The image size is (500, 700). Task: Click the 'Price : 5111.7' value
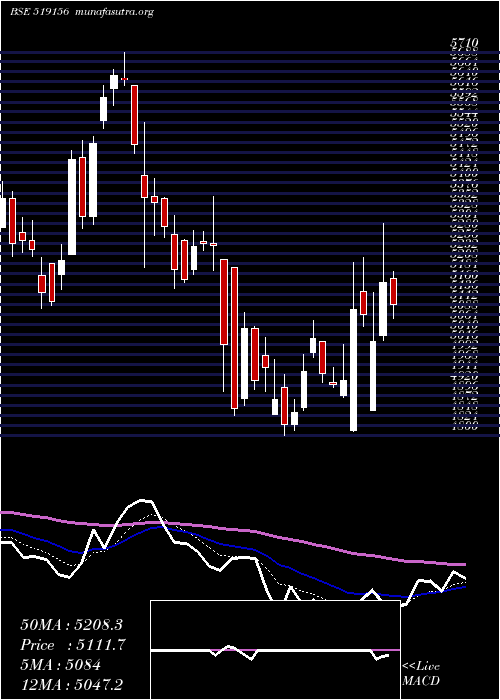(x=73, y=645)
